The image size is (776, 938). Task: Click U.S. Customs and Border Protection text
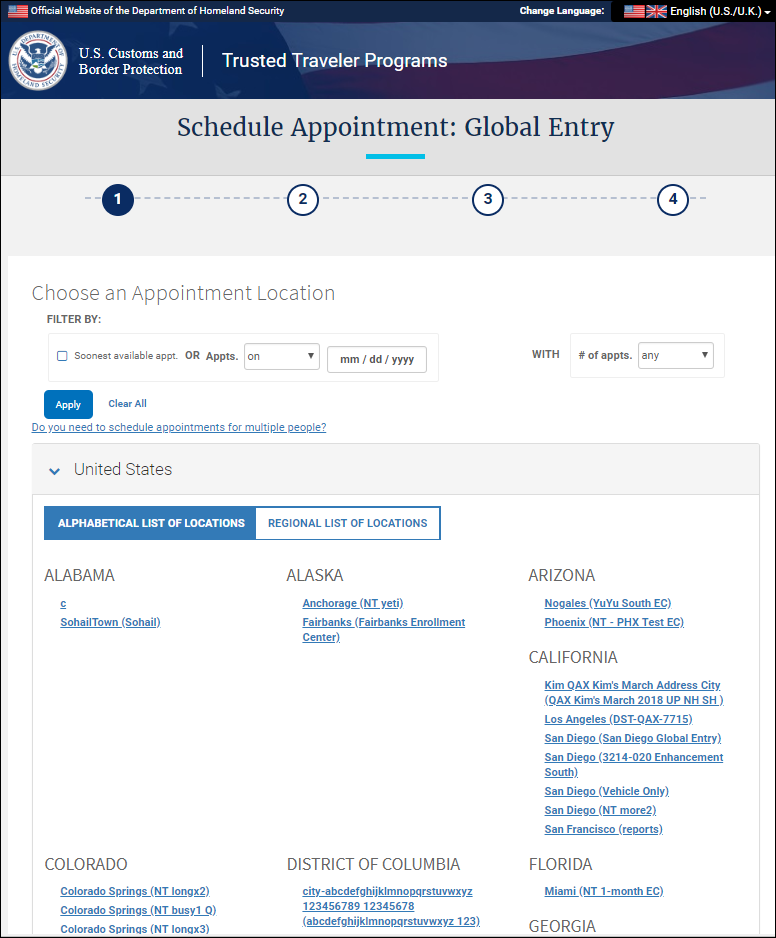[x=130, y=61]
